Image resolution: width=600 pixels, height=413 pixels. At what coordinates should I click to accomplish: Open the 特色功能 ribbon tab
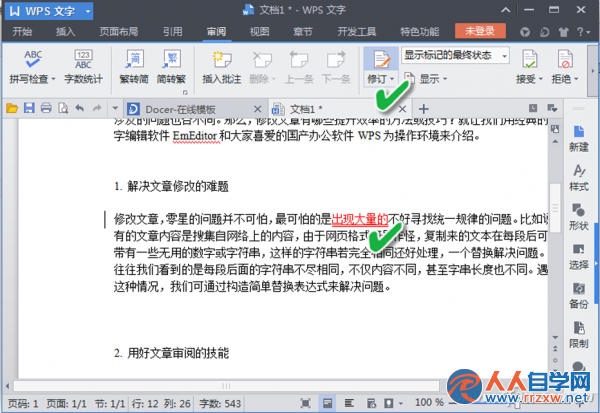(419, 32)
